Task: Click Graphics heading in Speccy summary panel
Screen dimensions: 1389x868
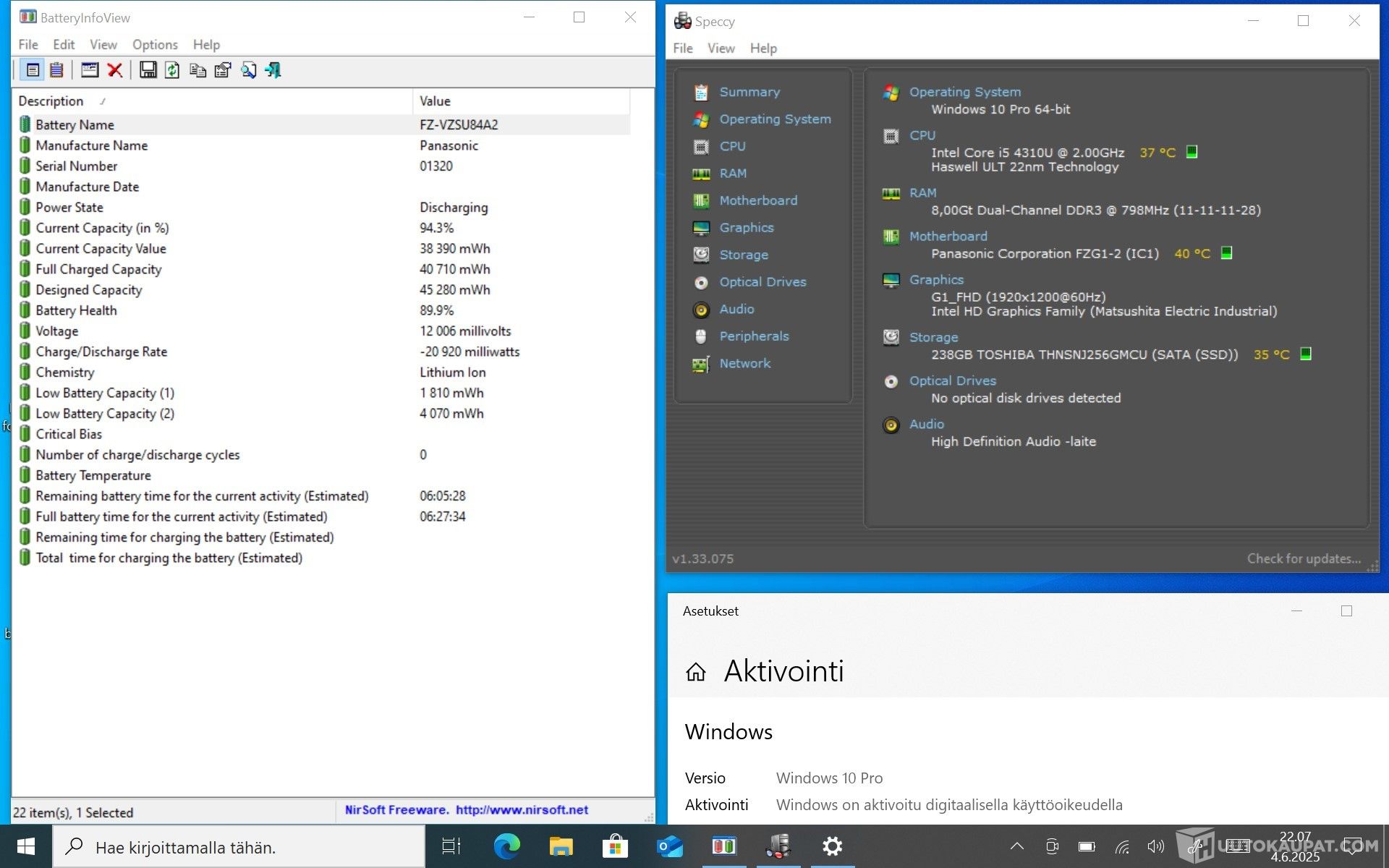Action: (936, 279)
